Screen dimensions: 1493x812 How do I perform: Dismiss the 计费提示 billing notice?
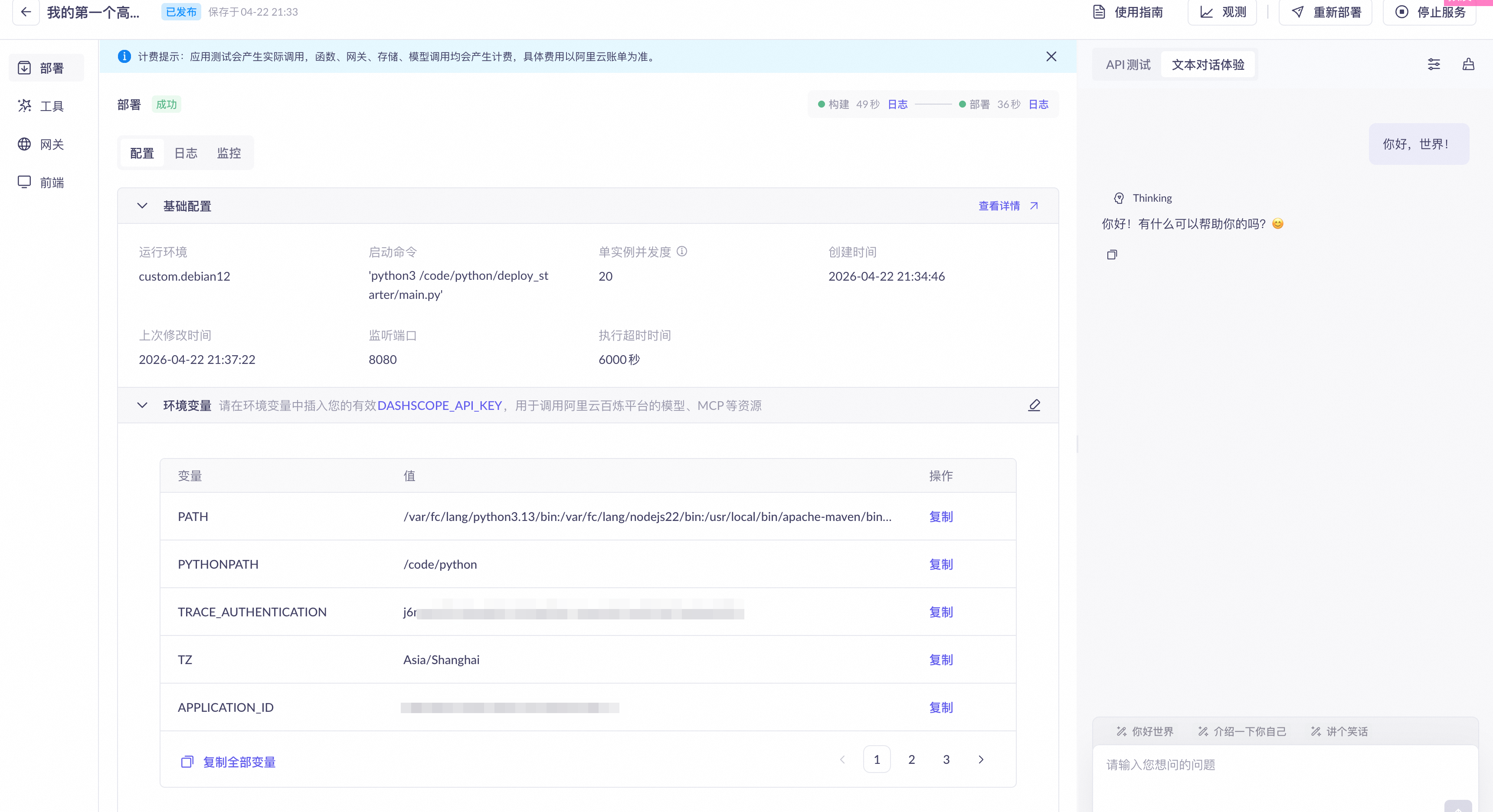pos(1051,56)
